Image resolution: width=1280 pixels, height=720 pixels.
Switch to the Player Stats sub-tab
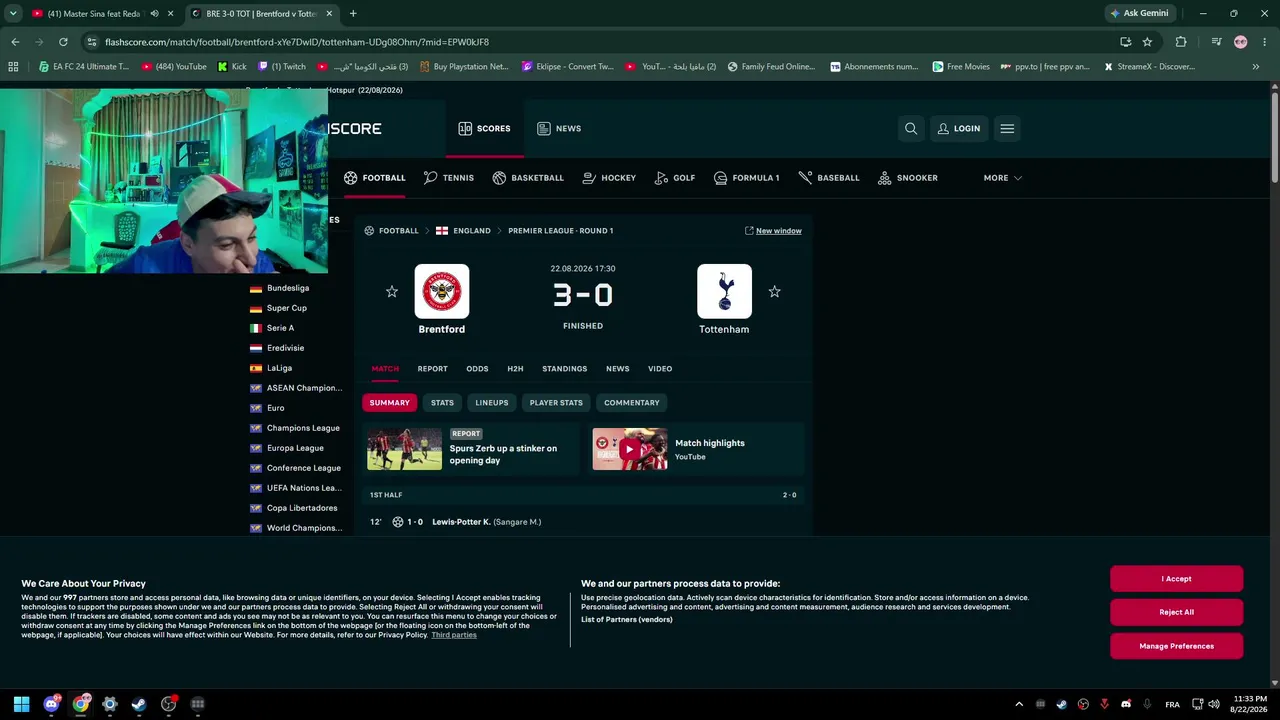tap(556, 403)
